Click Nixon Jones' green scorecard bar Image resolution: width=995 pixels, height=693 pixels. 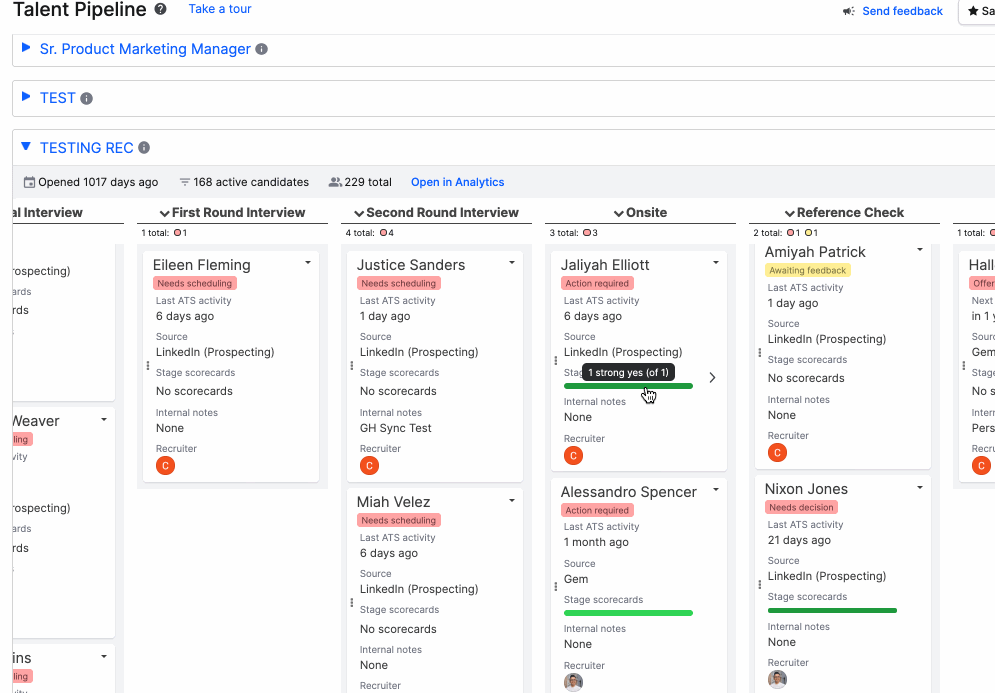[832, 610]
